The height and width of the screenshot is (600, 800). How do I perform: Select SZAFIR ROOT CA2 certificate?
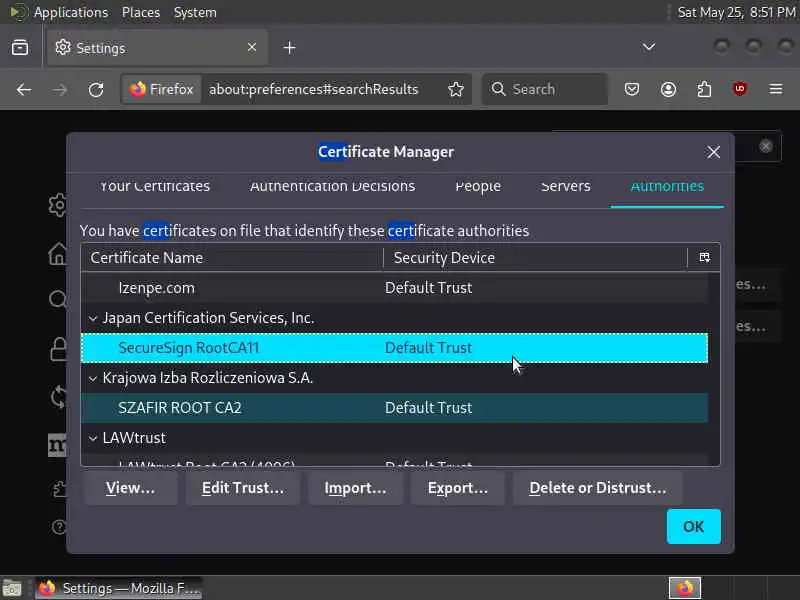(394, 408)
